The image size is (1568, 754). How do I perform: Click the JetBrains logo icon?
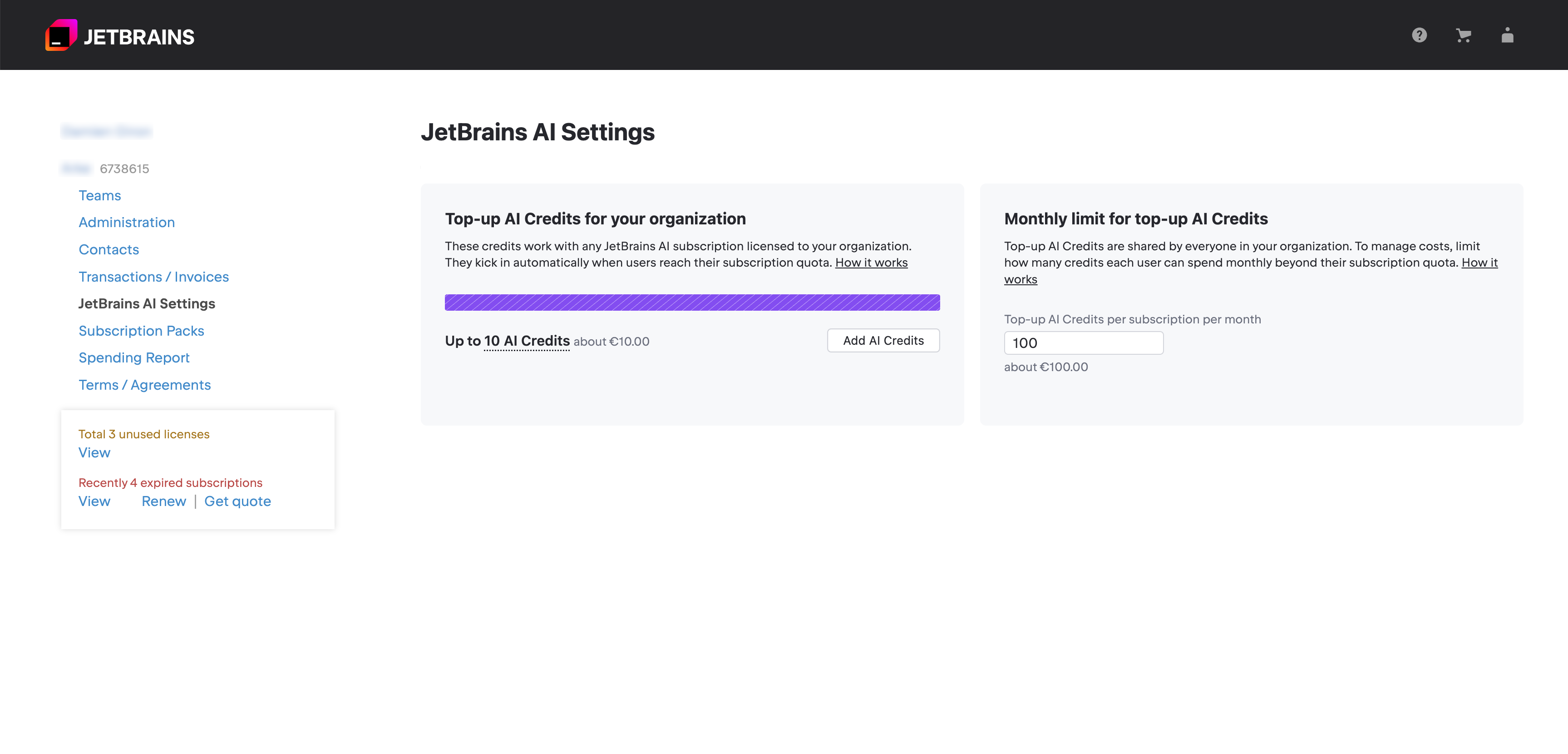tap(61, 35)
